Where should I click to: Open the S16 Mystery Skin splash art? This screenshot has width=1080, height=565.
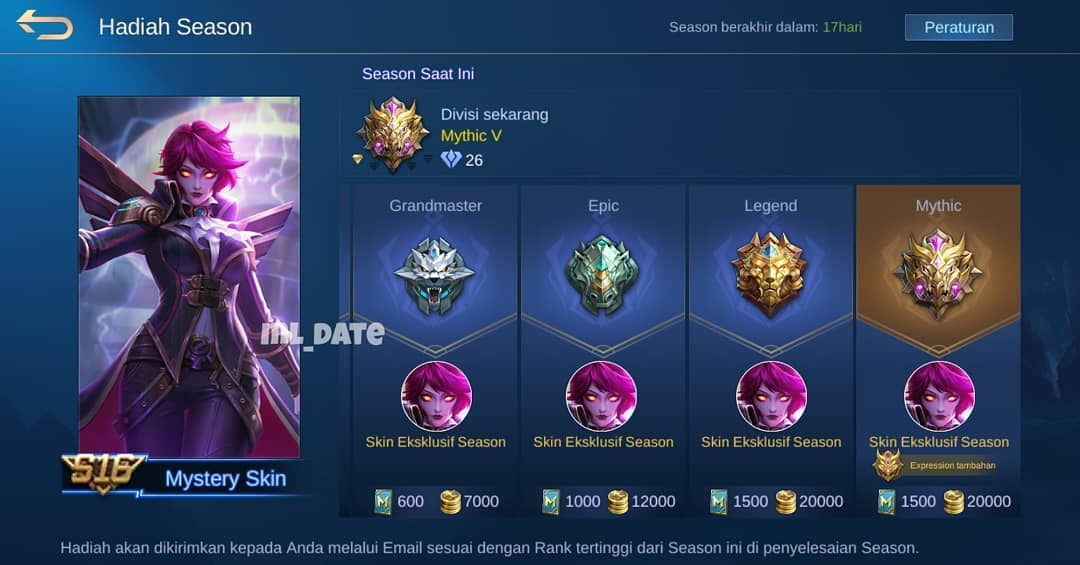(189, 277)
